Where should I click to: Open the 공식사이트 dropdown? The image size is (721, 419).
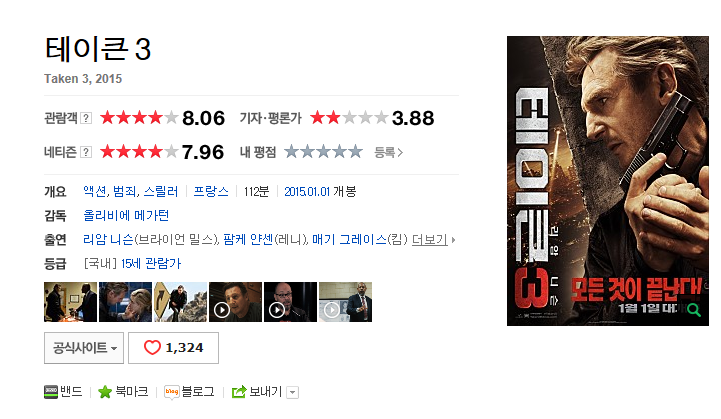coord(84,348)
